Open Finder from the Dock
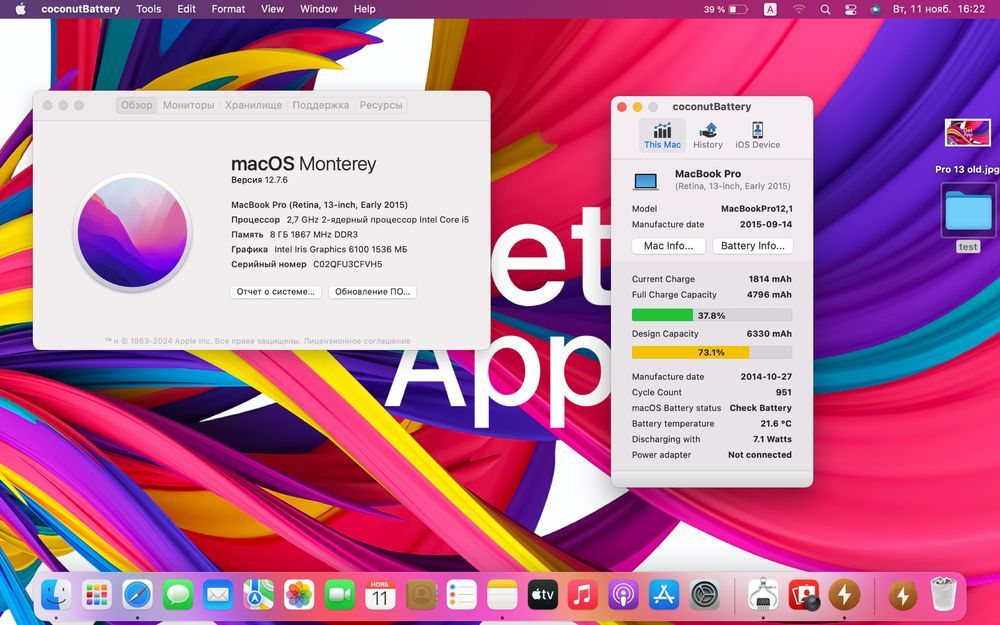The height and width of the screenshot is (625, 1000). tap(56, 596)
